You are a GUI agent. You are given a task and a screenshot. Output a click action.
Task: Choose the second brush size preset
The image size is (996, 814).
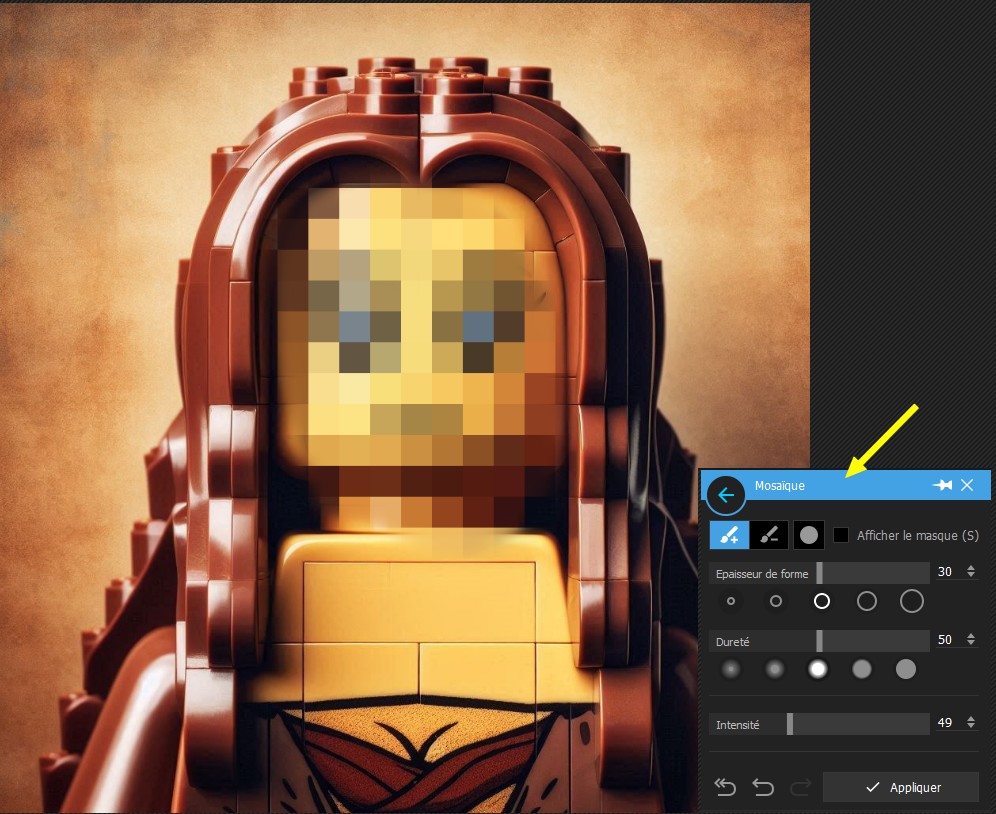click(776, 601)
